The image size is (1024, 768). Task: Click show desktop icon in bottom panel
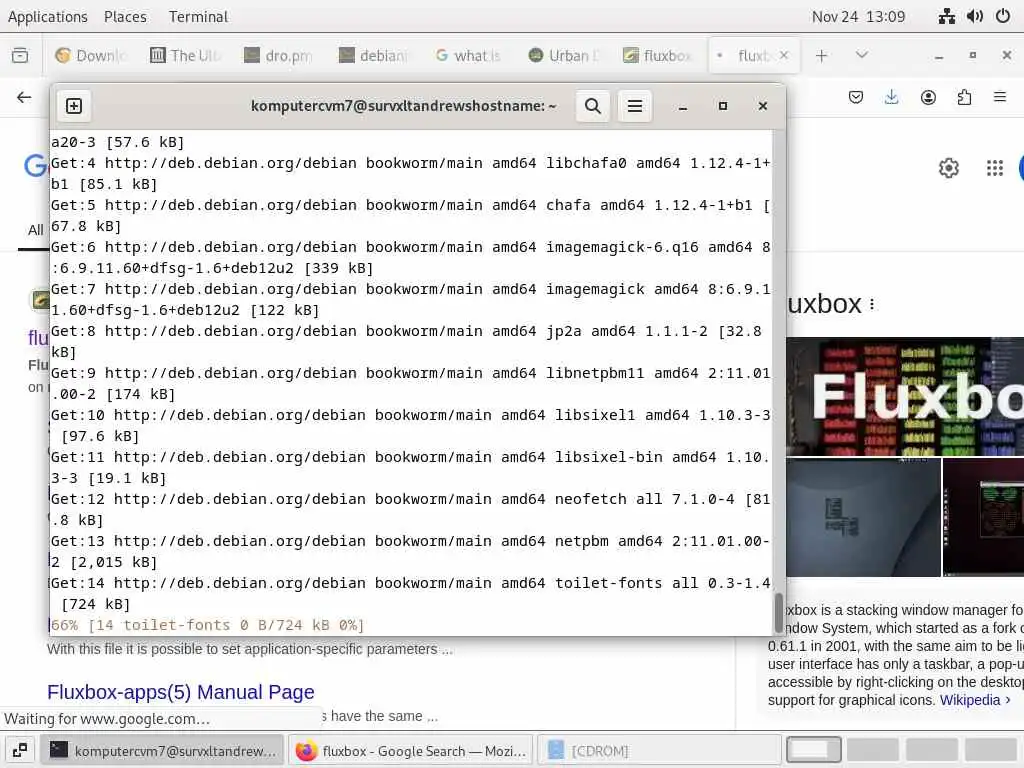pos(20,750)
